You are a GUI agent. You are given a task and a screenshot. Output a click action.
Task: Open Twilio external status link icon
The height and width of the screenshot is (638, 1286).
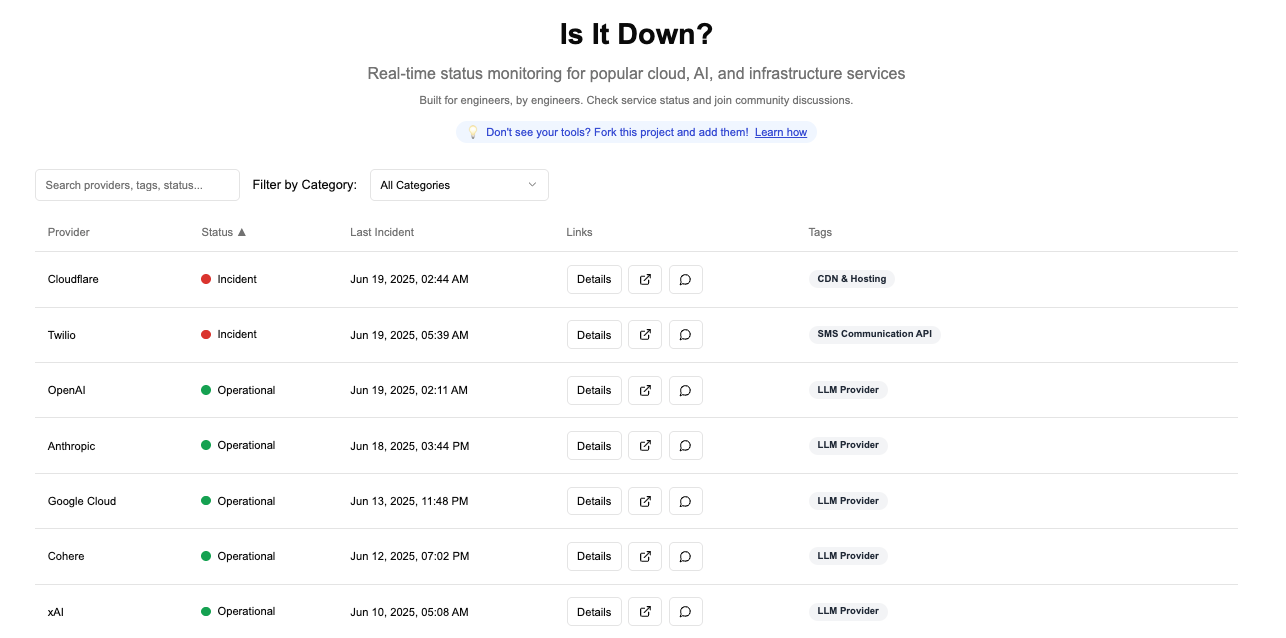point(645,335)
